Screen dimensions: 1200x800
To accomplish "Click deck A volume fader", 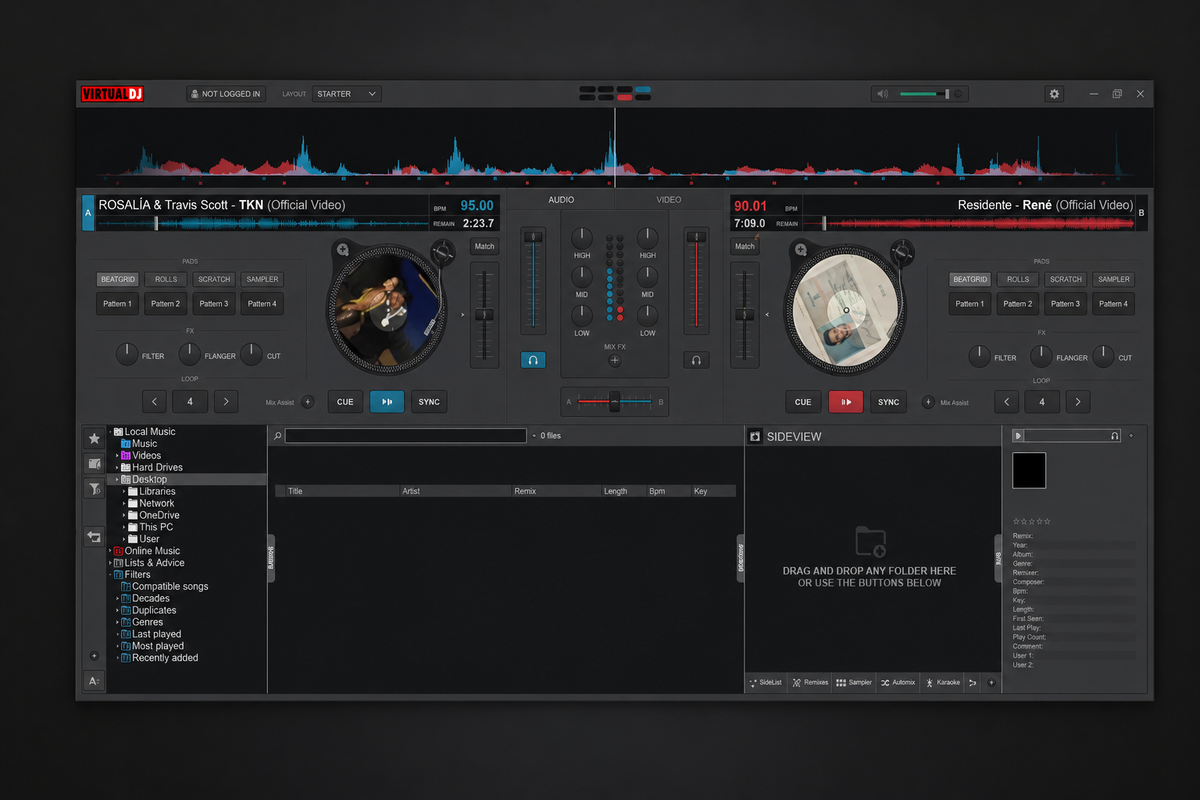I will coord(533,236).
